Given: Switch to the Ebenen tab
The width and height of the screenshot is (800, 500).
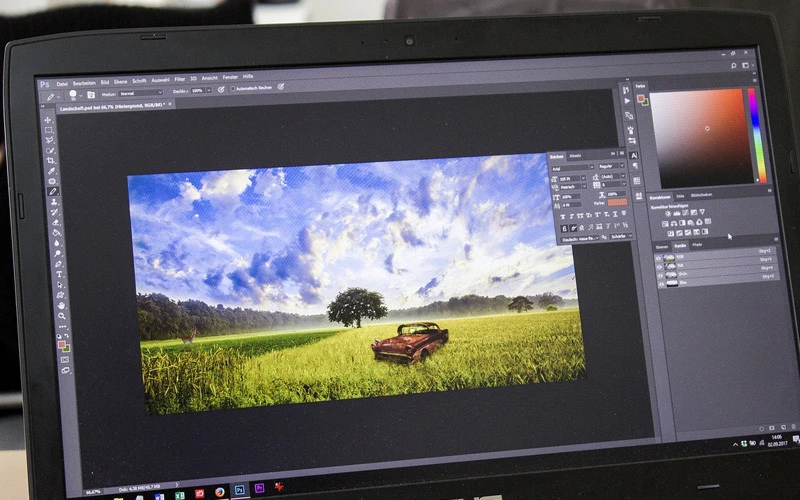Looking at the screenshot, I should (661, 245).
